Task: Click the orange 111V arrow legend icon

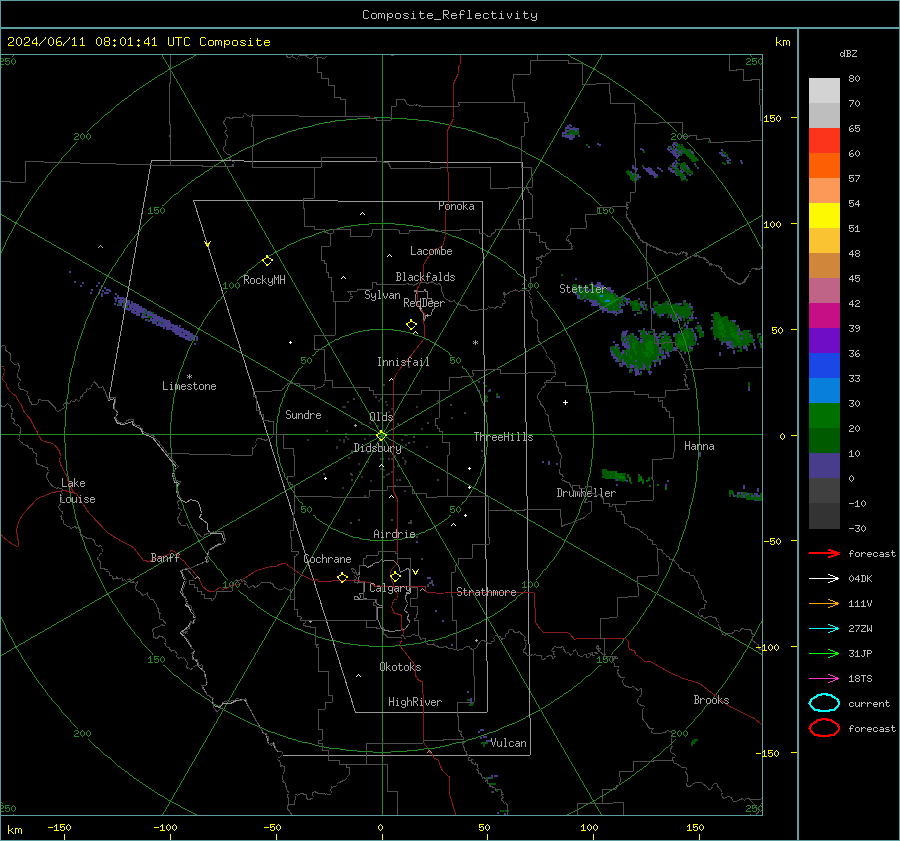Action: click(824, 603)
